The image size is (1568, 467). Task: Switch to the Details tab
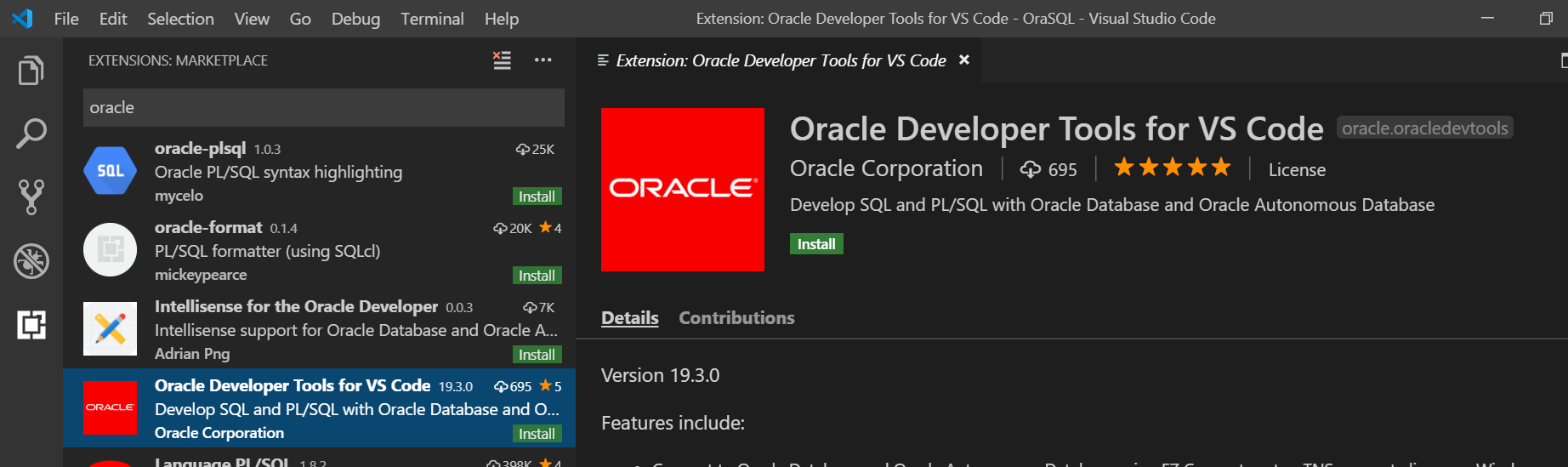tap(630, 318)
